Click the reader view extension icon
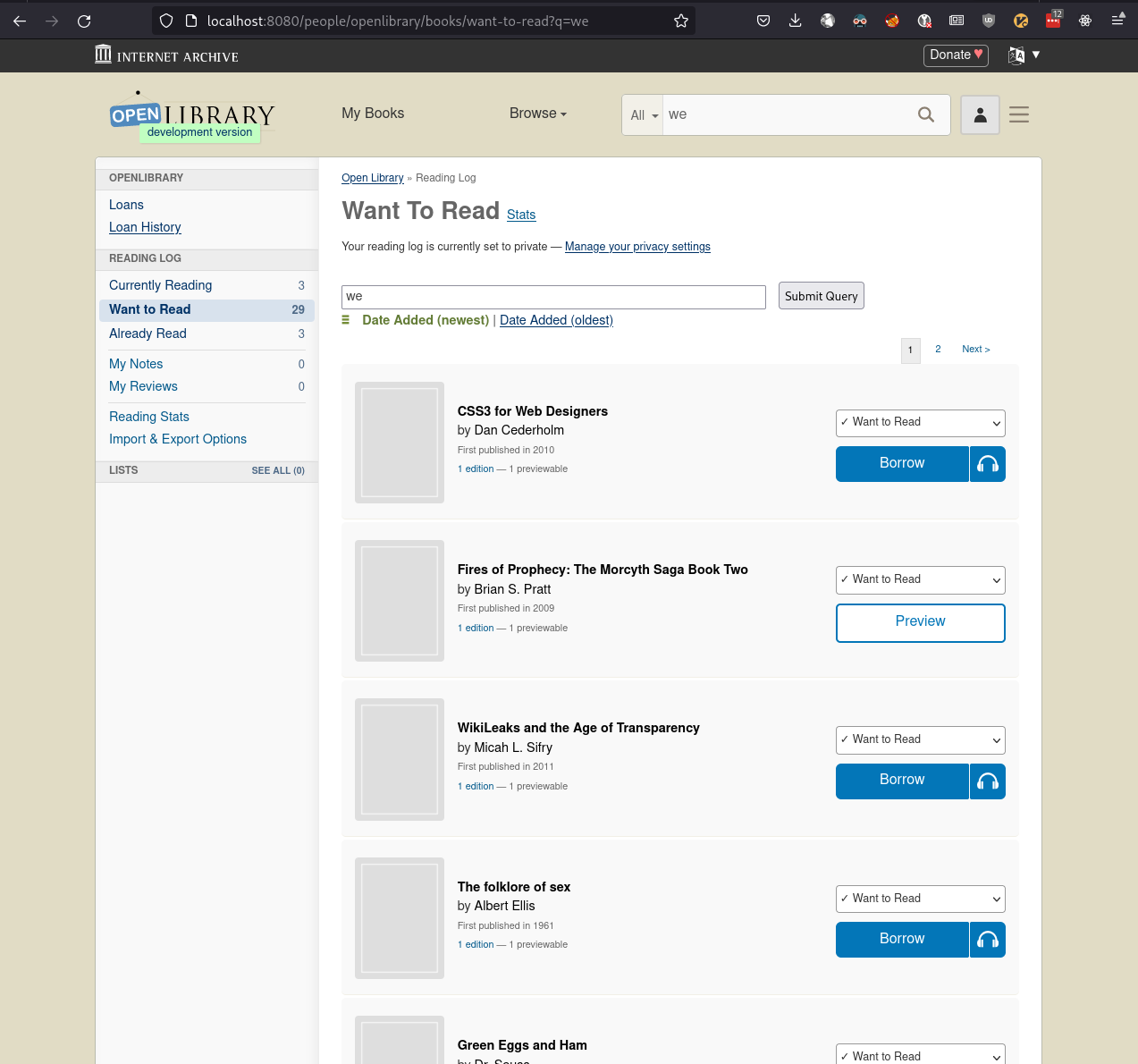Screen dimensions: 1138x1064 pyautogui.click(x=957, y=21)
